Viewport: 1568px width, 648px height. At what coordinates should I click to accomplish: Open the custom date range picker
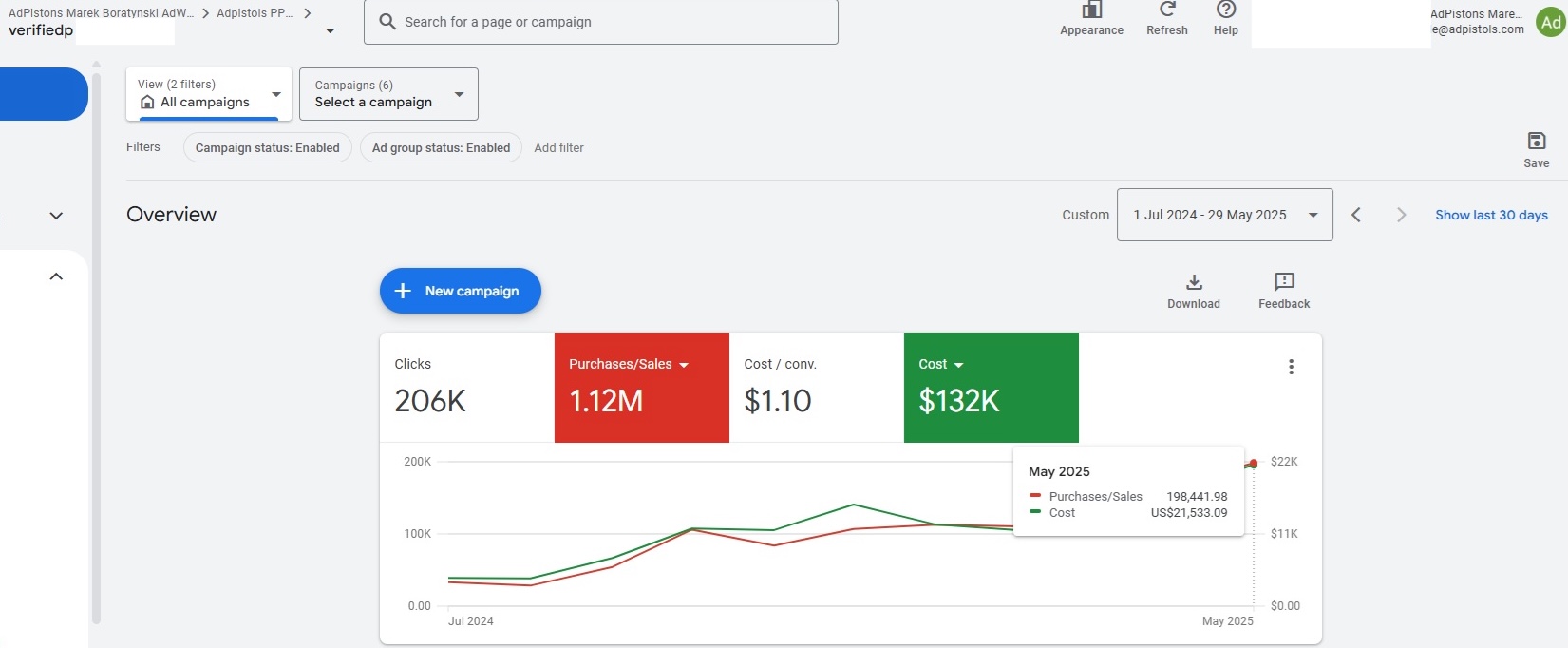[x=1224, y=215]
